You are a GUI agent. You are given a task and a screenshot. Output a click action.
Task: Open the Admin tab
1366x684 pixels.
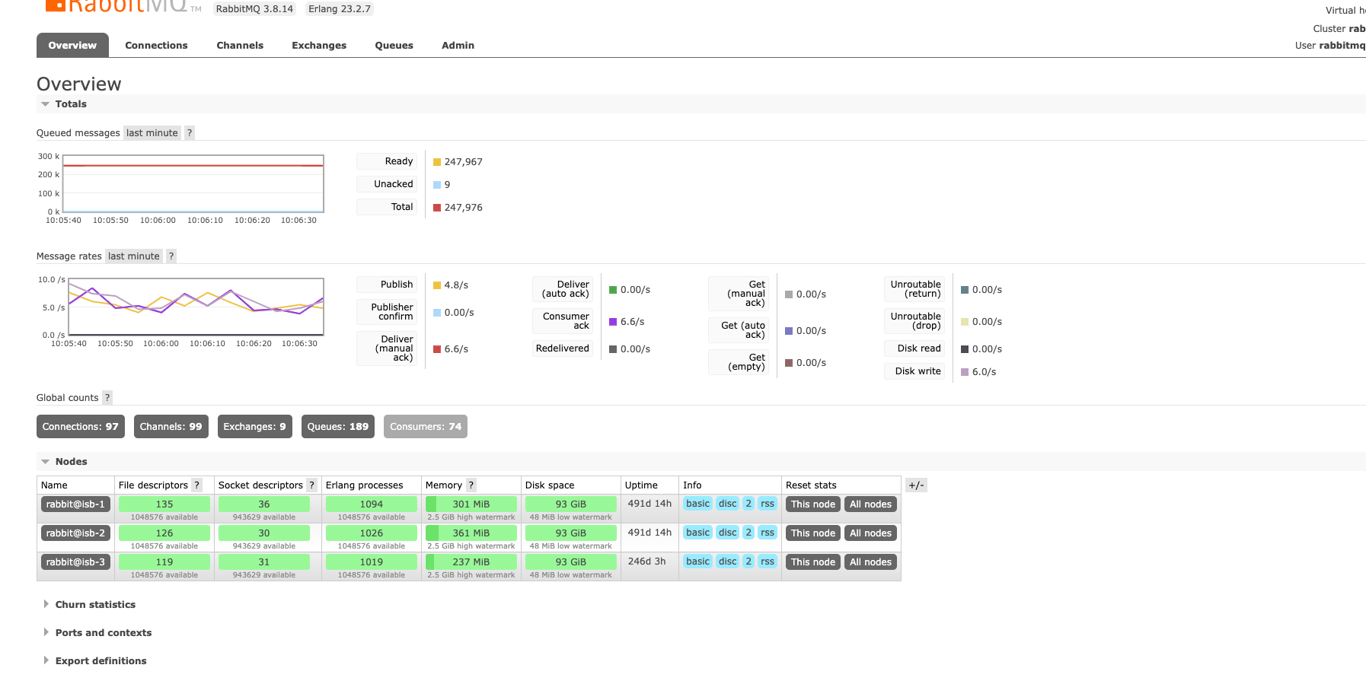(458, 45)
